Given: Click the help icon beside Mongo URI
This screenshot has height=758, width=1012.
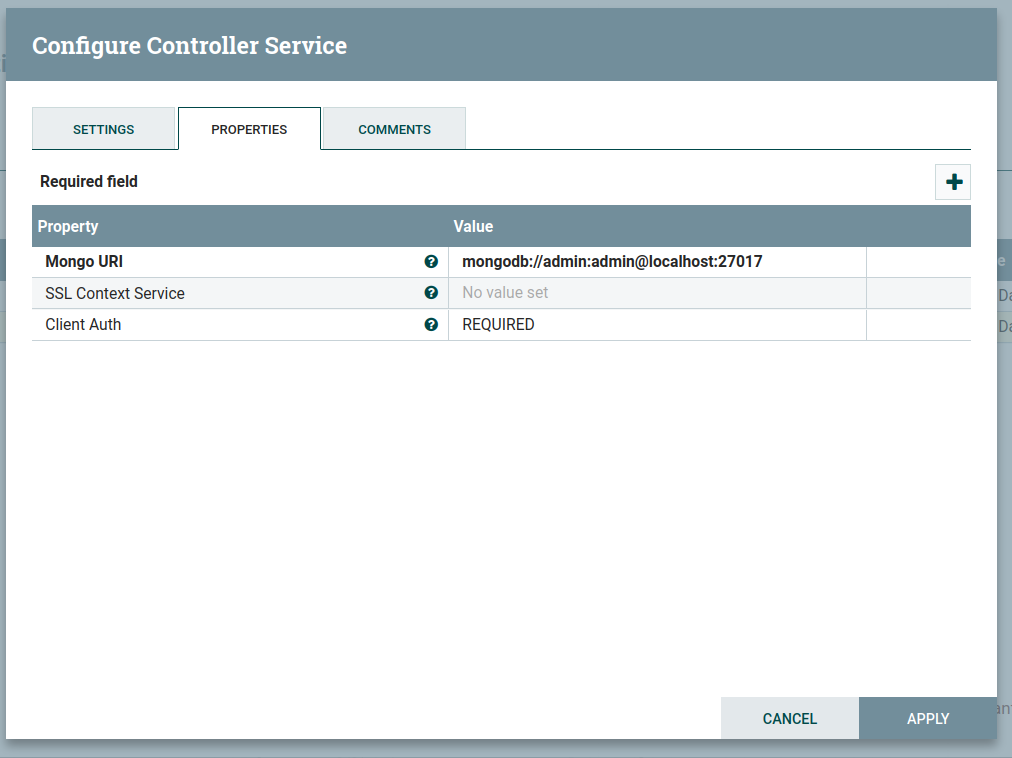Looking at the screenshot, I should [x=431, y=261].
